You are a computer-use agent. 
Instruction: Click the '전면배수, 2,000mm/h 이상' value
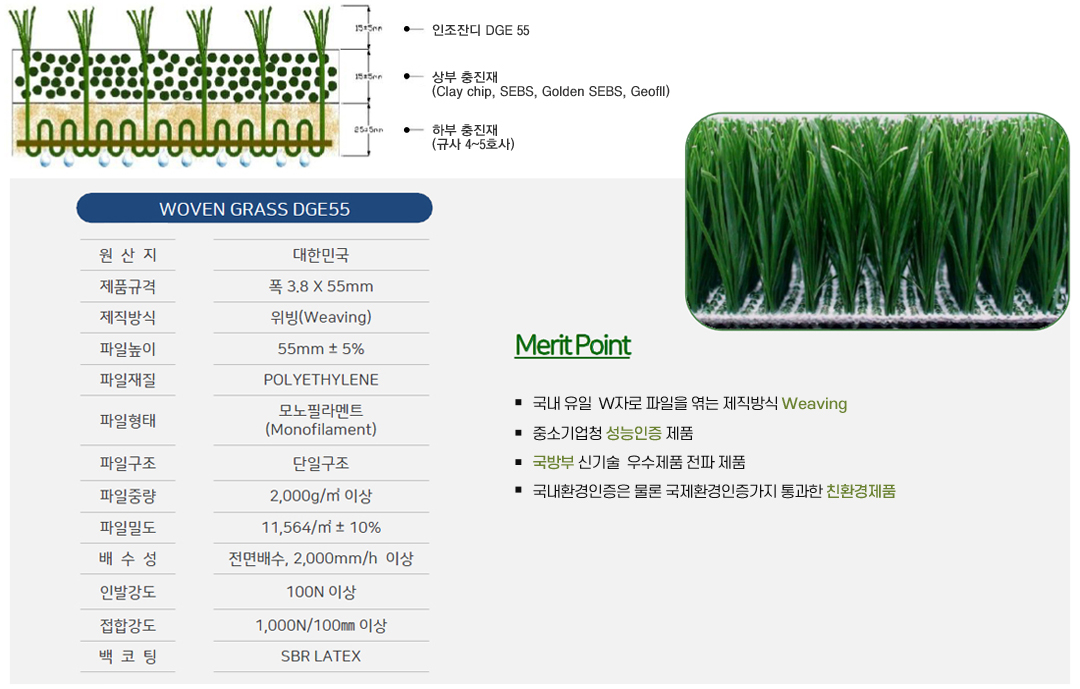tap(321, 558)
